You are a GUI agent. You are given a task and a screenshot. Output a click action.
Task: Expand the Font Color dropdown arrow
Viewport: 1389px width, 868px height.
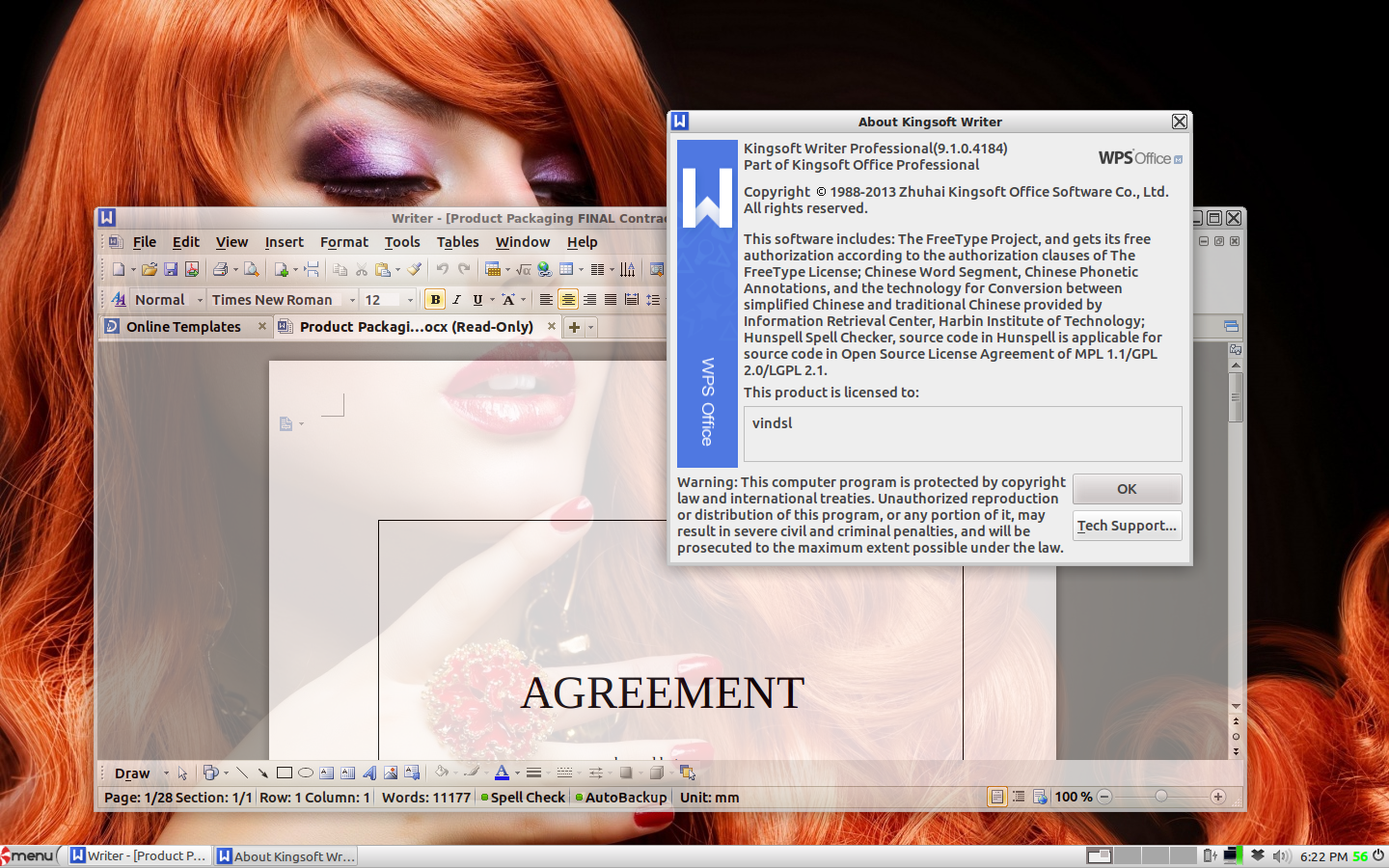[517, 773]
